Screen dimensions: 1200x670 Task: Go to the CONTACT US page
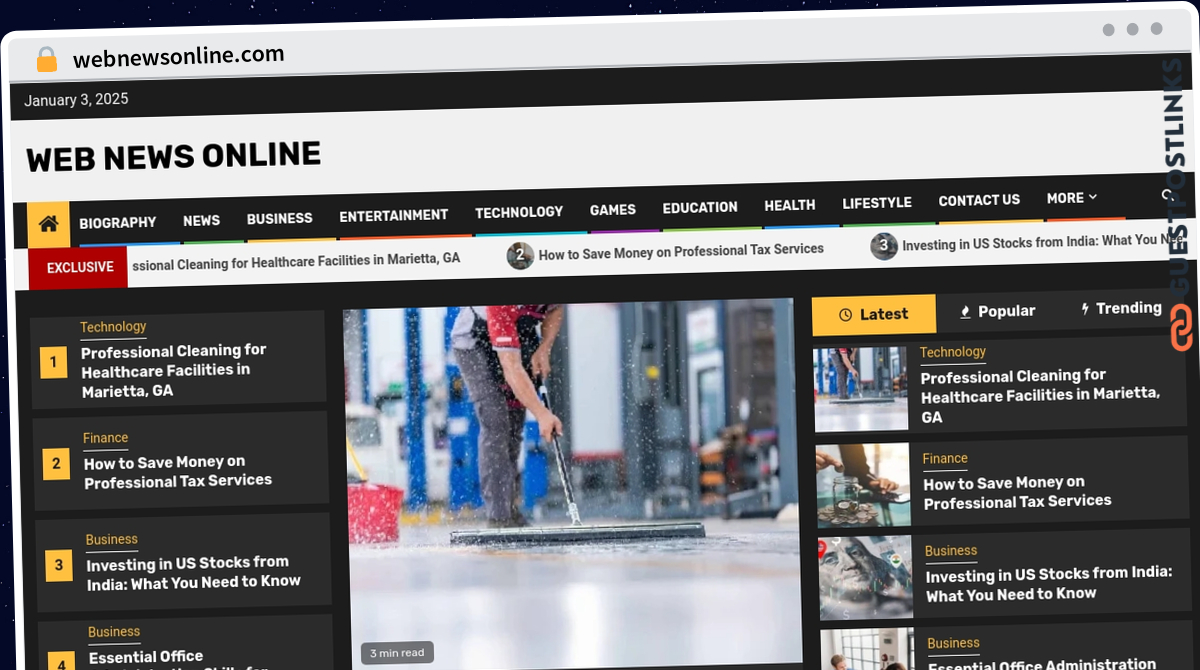979,200
